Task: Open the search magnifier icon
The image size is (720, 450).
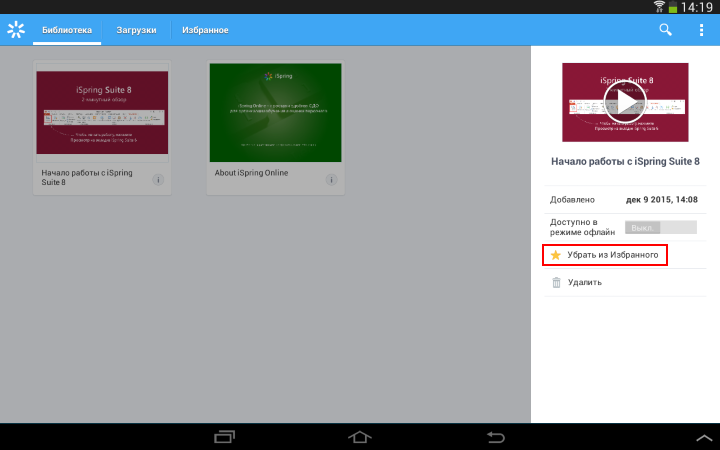Action: (665, 30)
